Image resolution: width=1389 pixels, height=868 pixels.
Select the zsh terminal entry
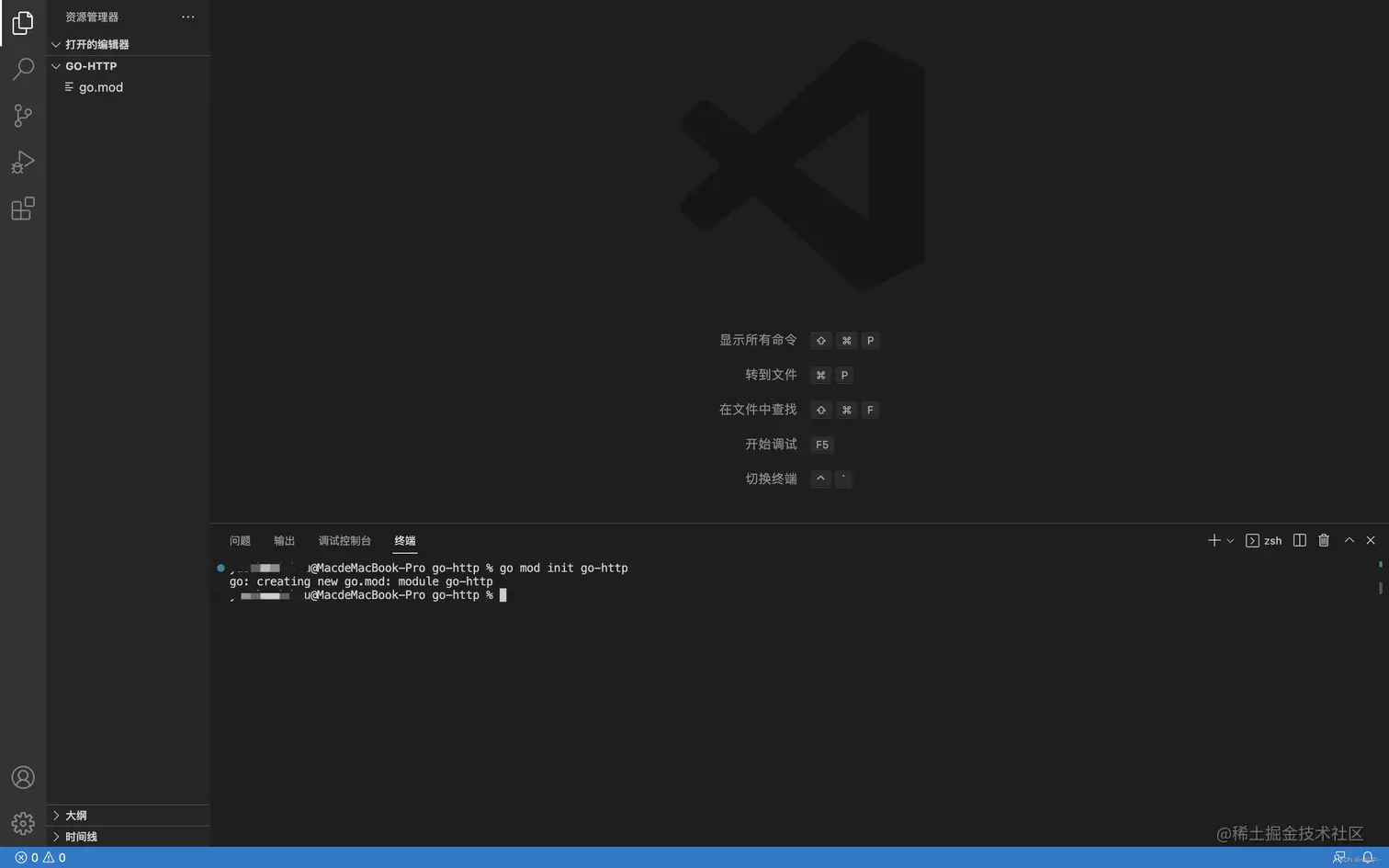point(1264,541)
